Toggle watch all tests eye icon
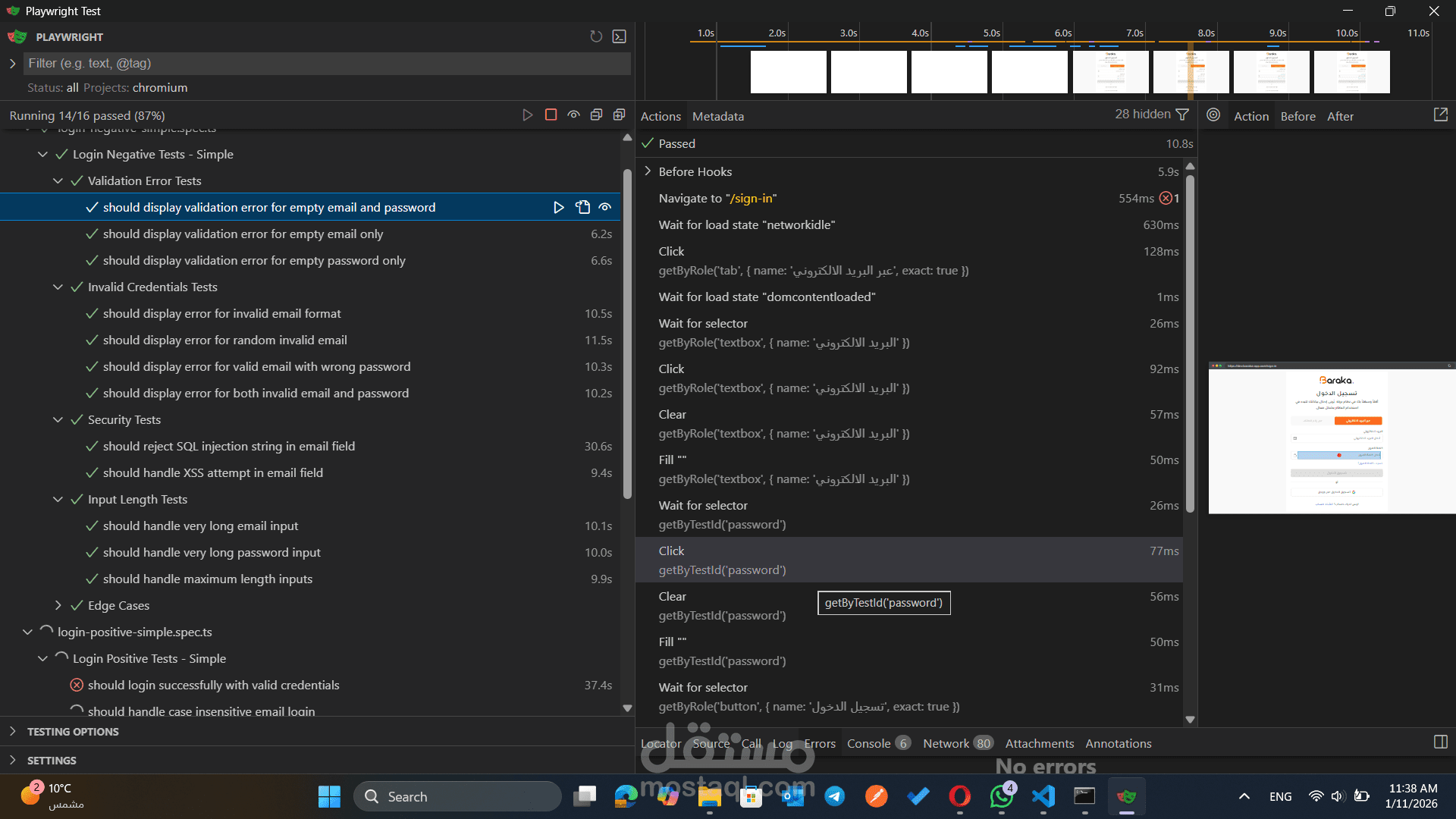This screenshot has height=819, width=1456. point(574,115)
